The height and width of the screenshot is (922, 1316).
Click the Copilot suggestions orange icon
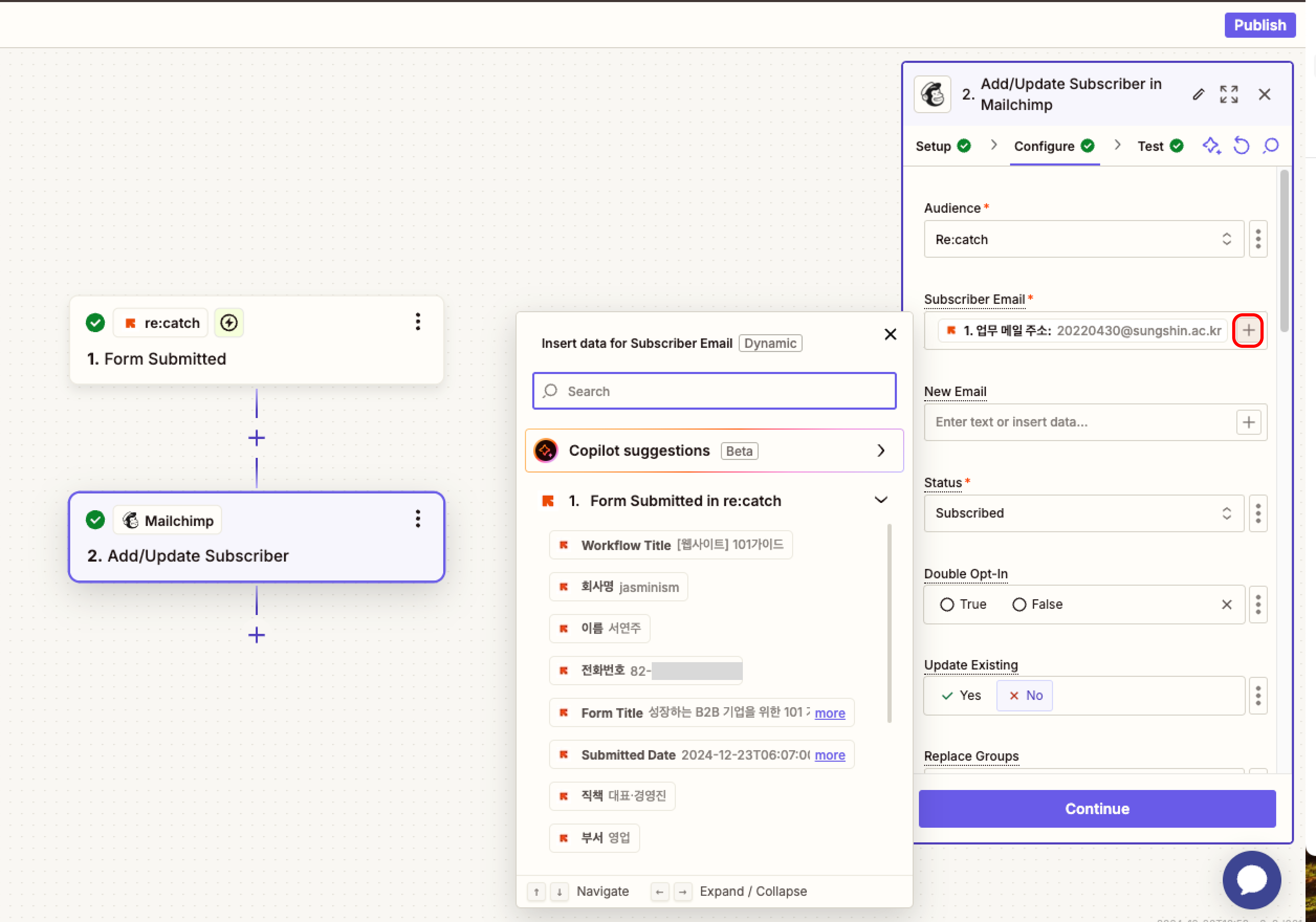point(546,451)
